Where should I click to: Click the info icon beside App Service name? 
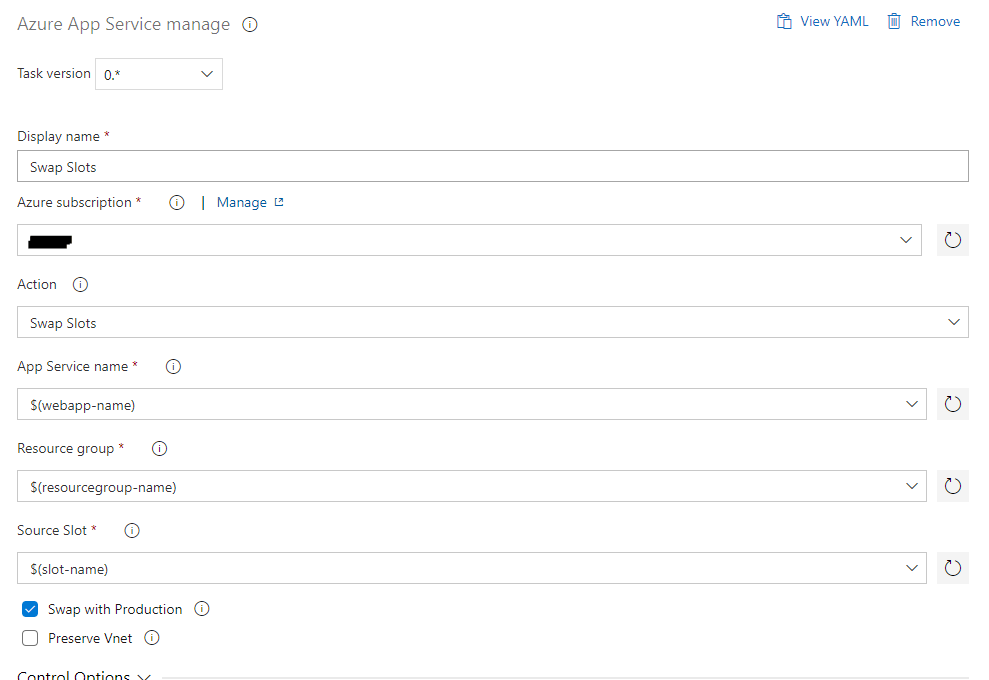pyautogui.click(x=173, y=367)
